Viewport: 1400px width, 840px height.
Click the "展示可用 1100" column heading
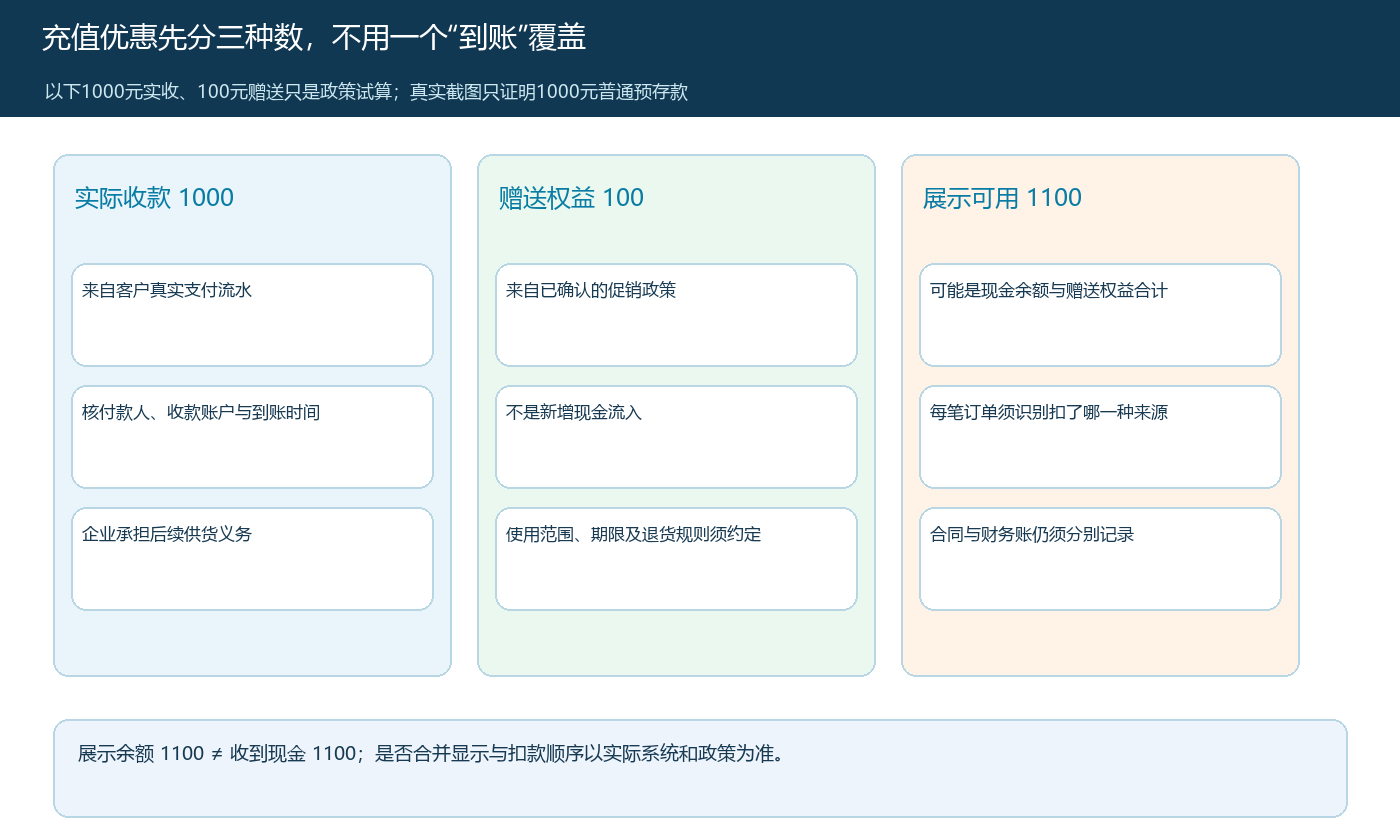(1002, 198)
